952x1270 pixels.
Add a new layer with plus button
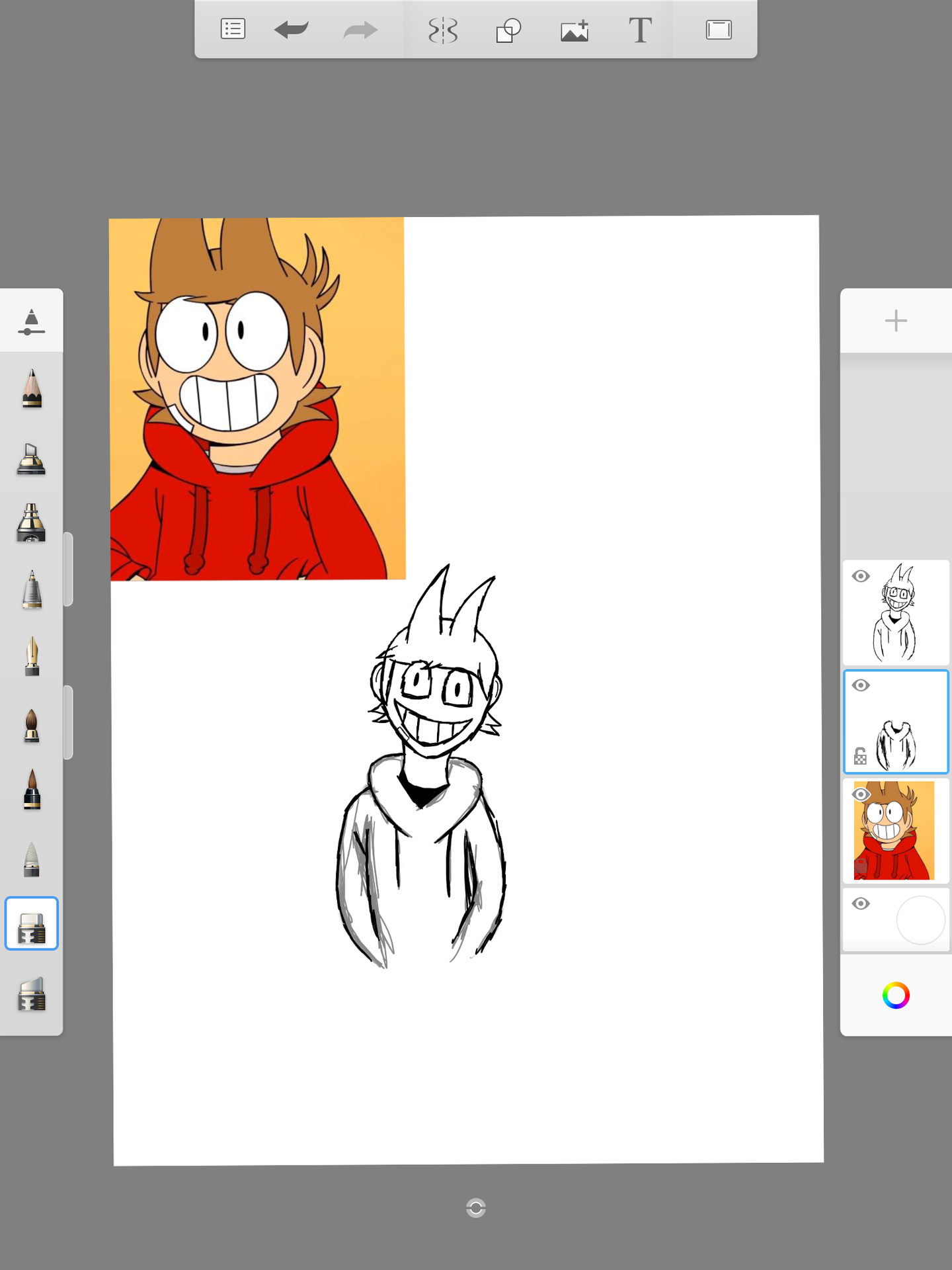click(896, 321)
